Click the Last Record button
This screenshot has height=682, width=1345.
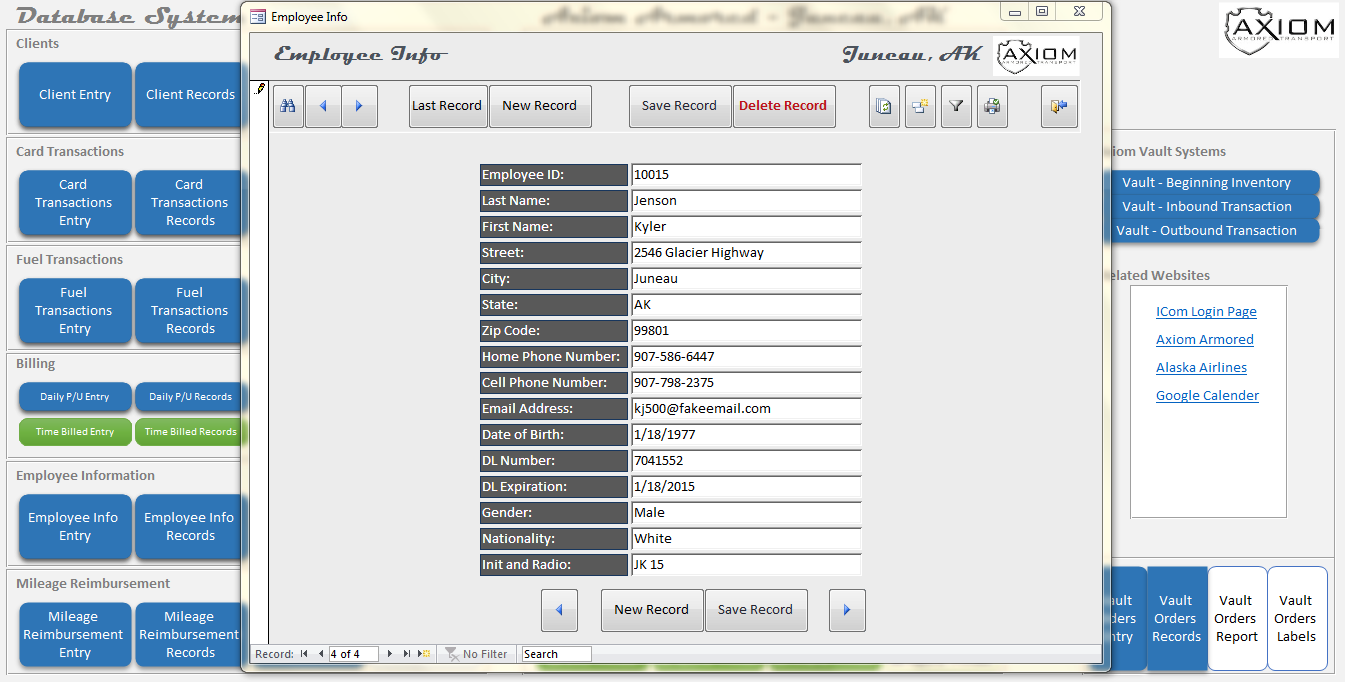448,106
